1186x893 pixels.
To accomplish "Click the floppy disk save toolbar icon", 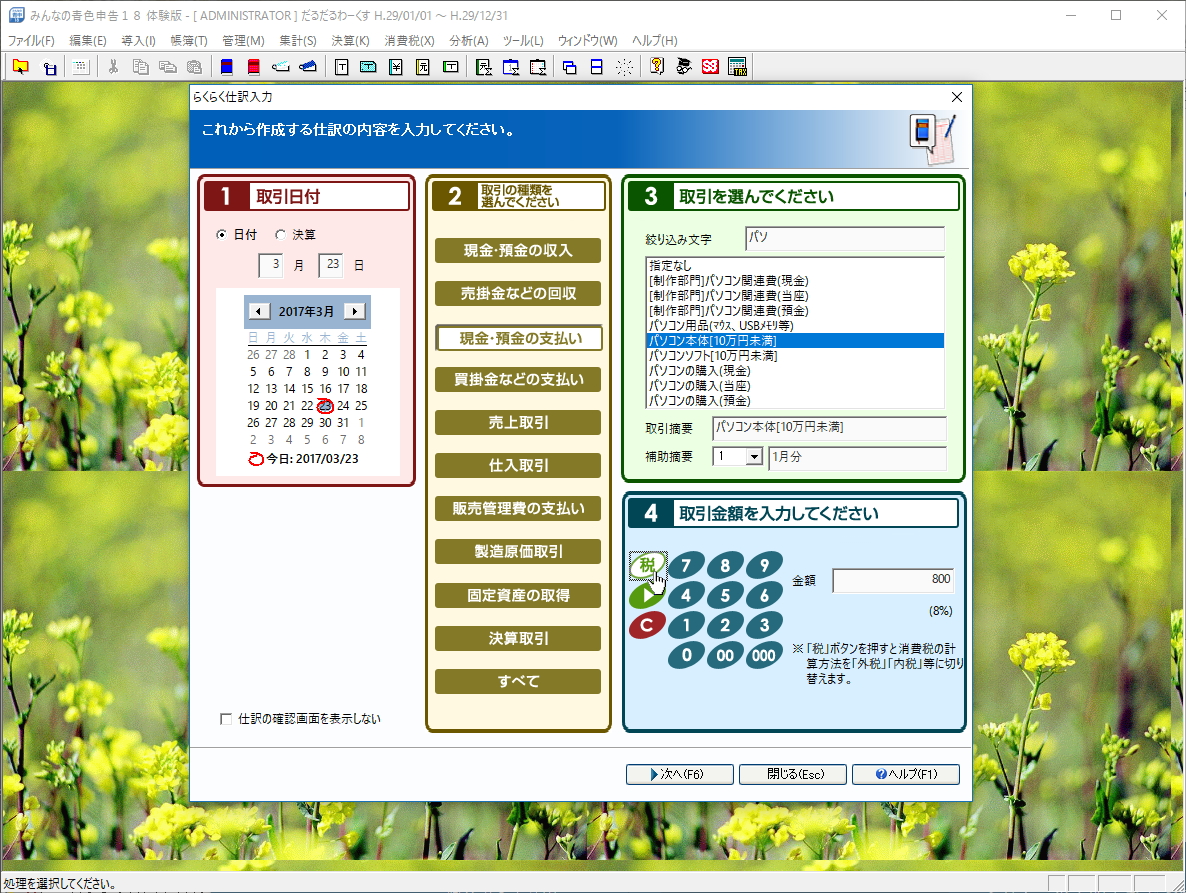I will (49, 67).
